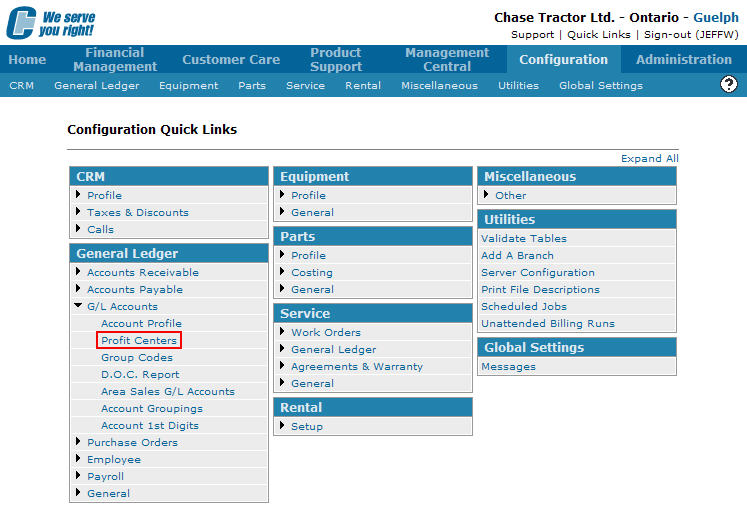Expand Taxes & Discounts arrow
The image size is (747, 526).
tap(78, 212)
